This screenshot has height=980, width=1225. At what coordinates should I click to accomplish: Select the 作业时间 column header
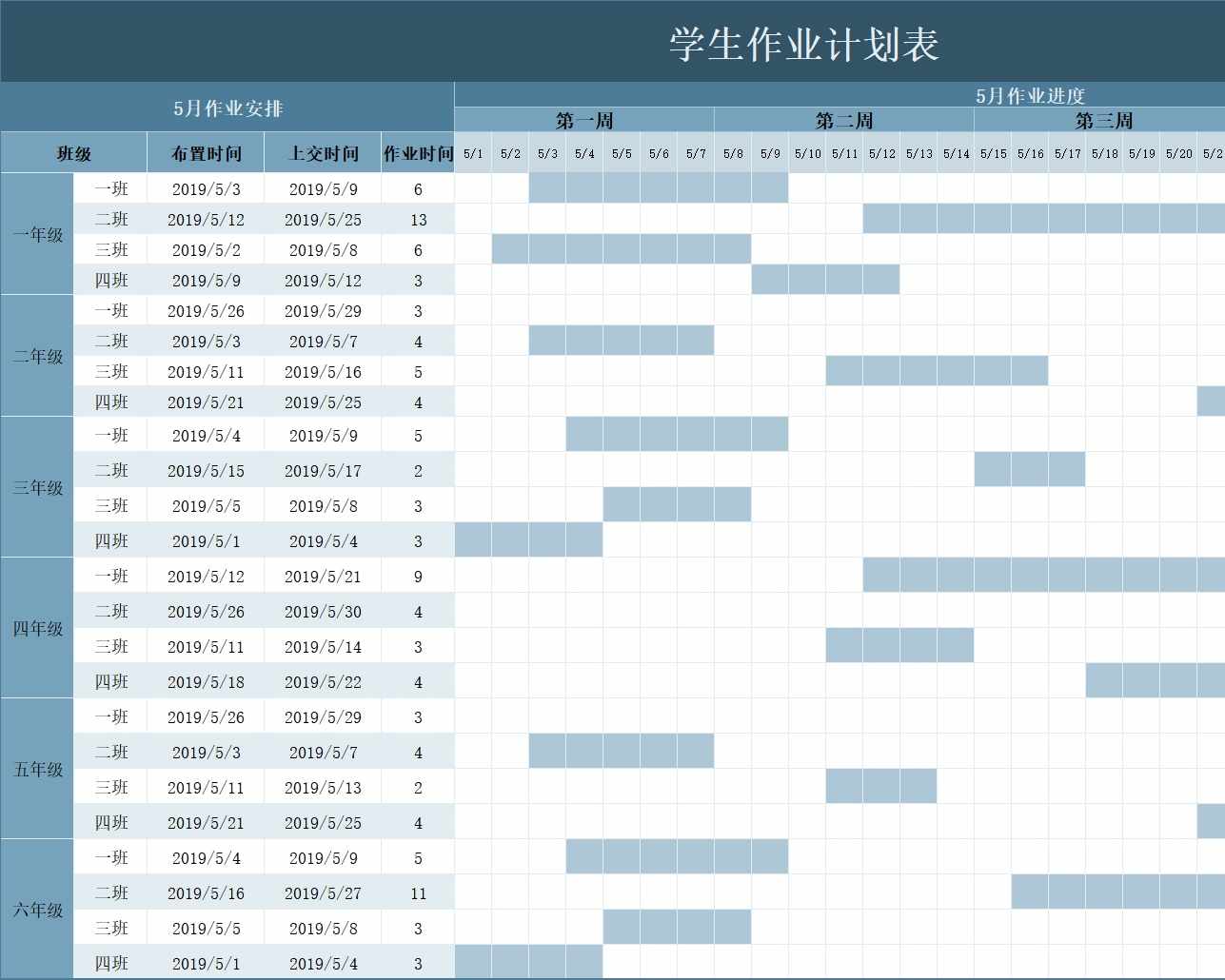pos(417,152)
